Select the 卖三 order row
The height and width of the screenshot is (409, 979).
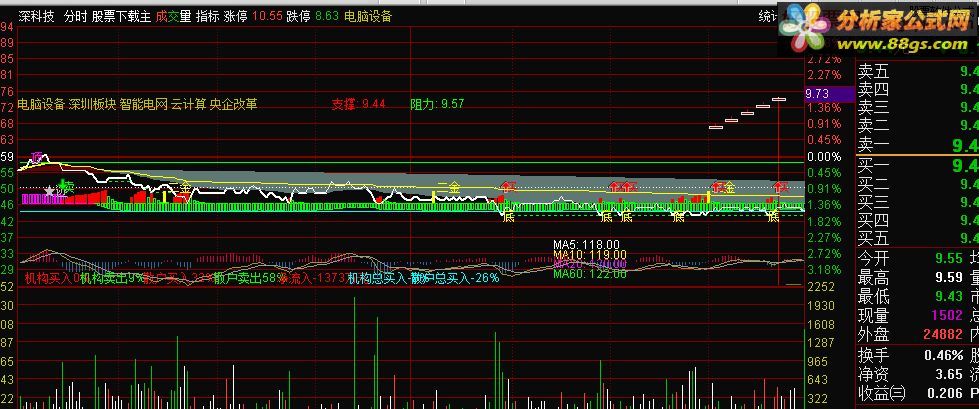[918, 107]
